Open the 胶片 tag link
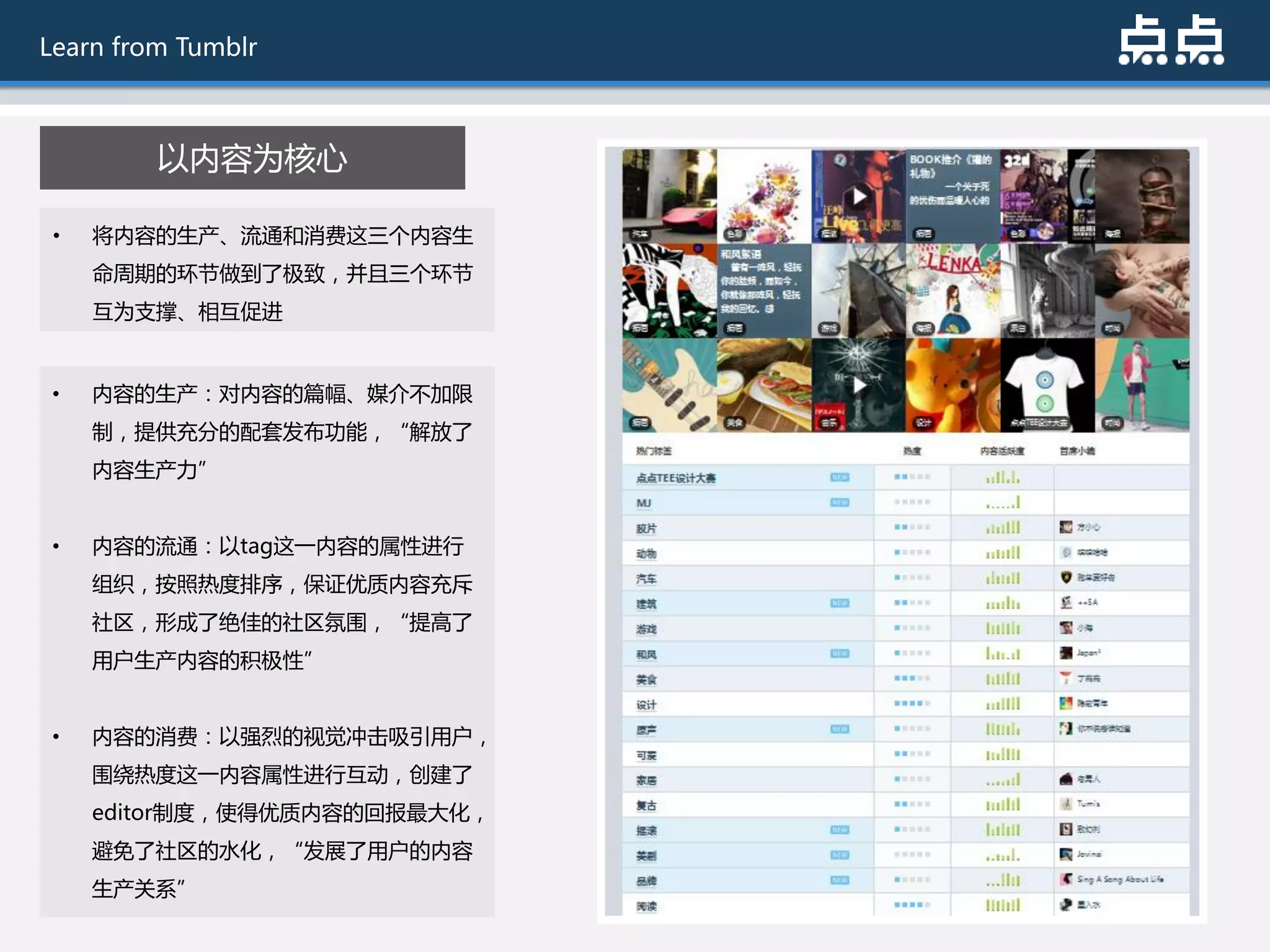 (646, 528)
